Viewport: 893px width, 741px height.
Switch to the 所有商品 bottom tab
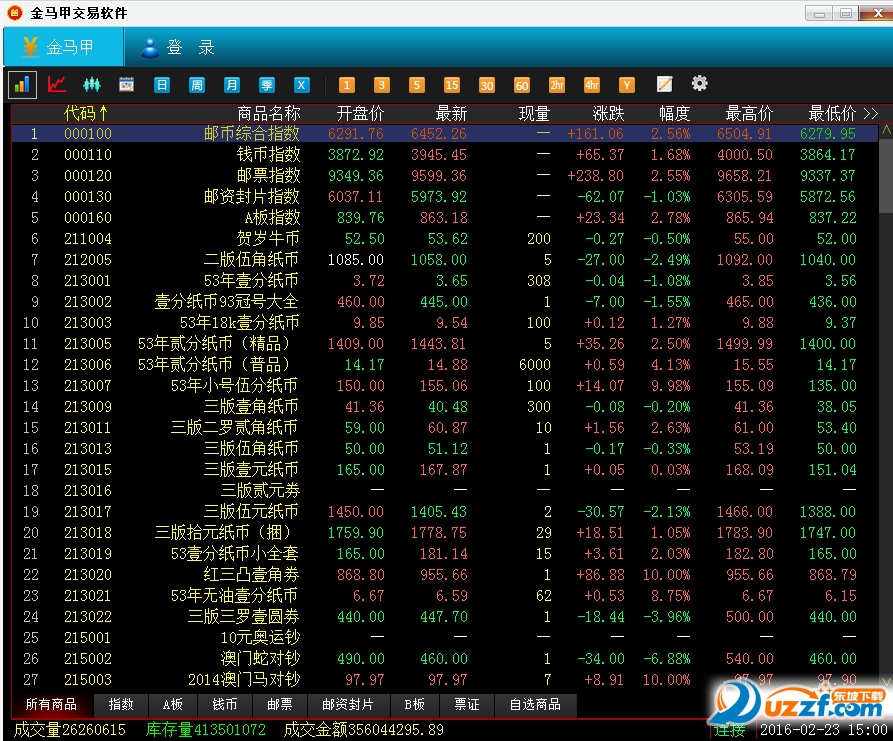pyautogui.click(x=51, y=705)
